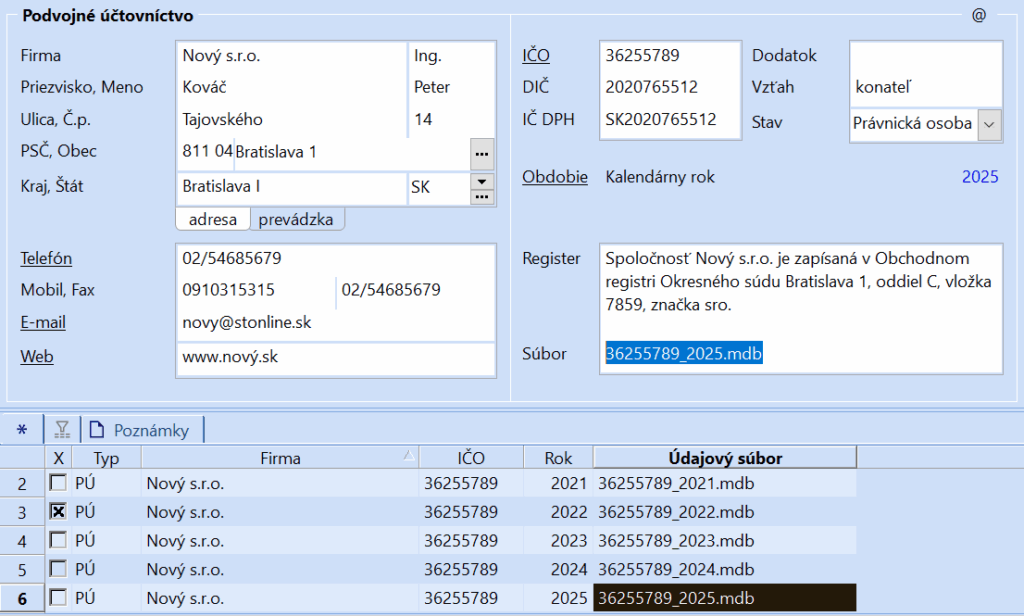
Task: Click the Obdobie link
Action: pyautogui.click(x=554, y=177)
